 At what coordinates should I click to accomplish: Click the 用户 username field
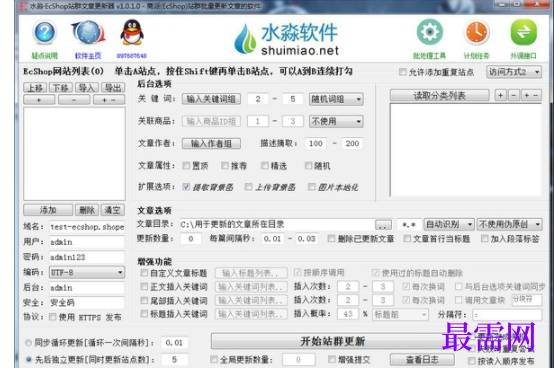pyautogui.click(x=87, y=242)
